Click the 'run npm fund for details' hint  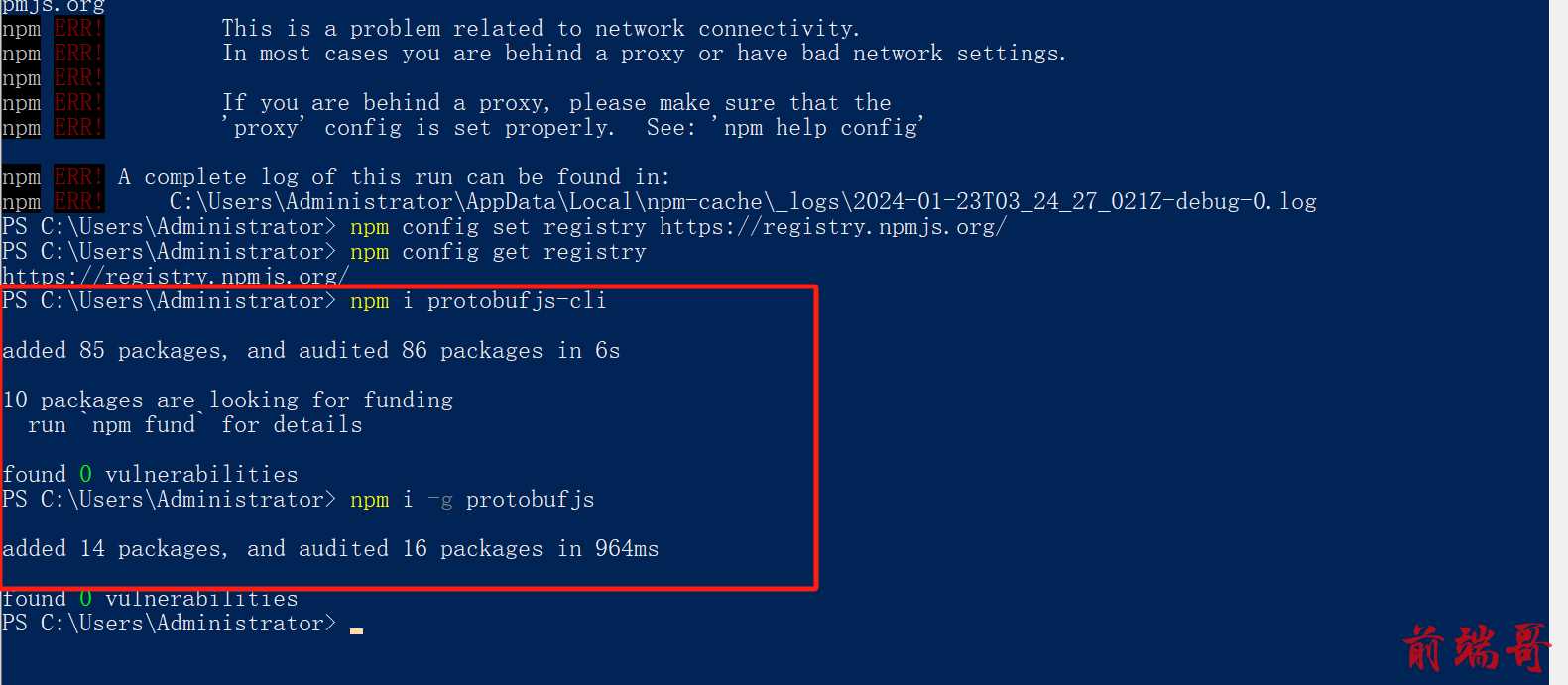click(195, 425)
